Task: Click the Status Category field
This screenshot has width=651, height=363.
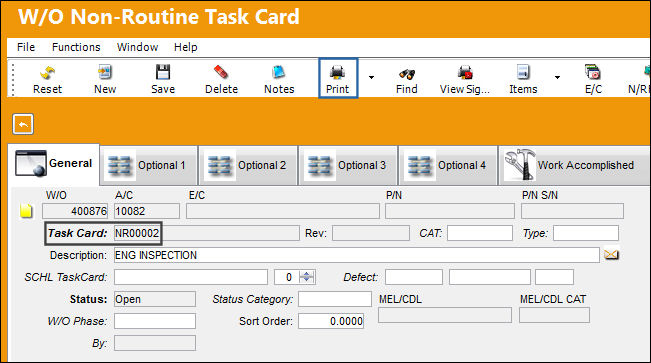Action: [x=335, y=299]
